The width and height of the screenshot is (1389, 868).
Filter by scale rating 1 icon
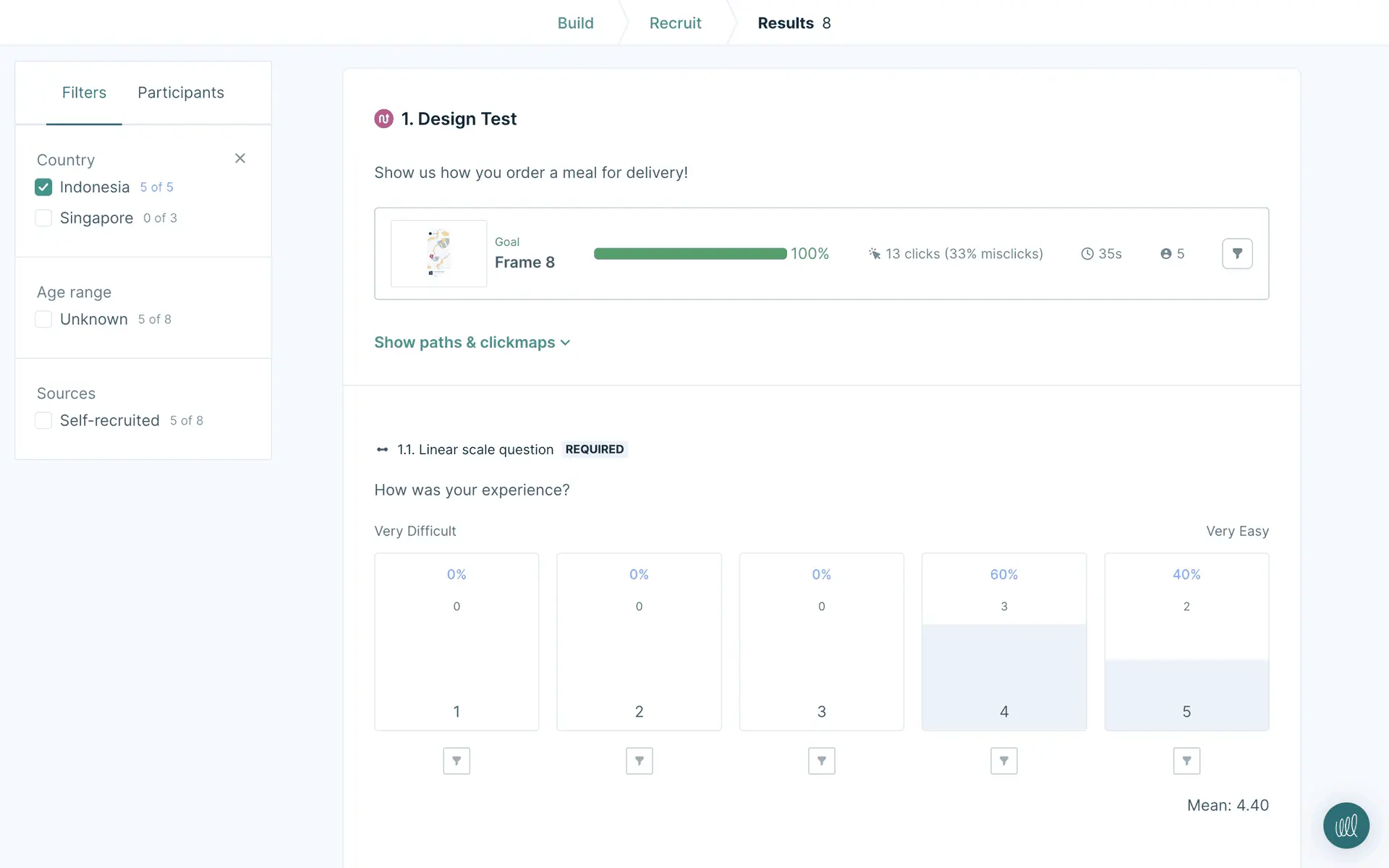point(456,761)
